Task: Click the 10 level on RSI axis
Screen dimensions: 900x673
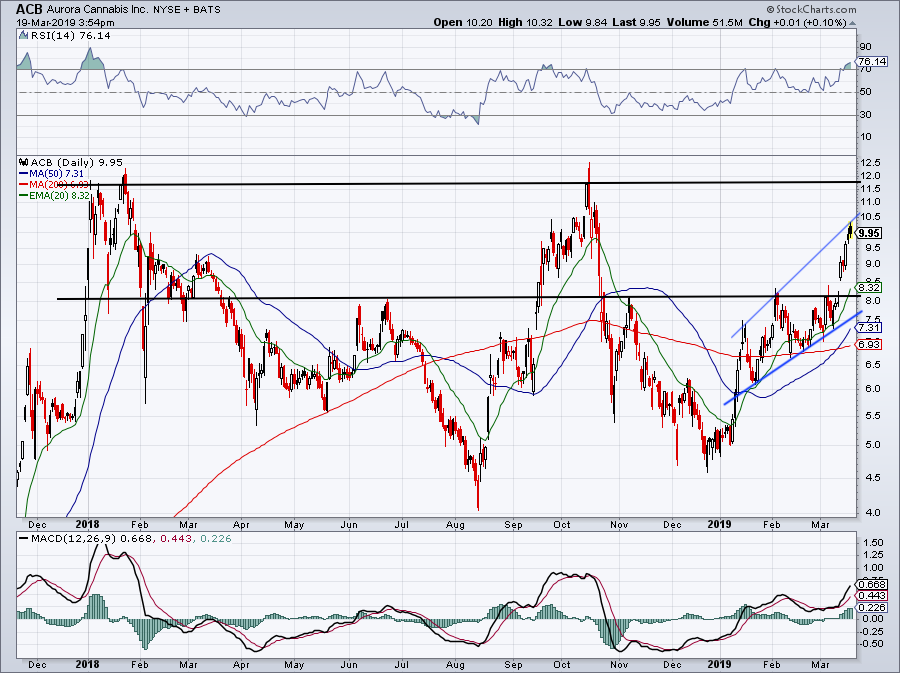Action: (866, 137)
